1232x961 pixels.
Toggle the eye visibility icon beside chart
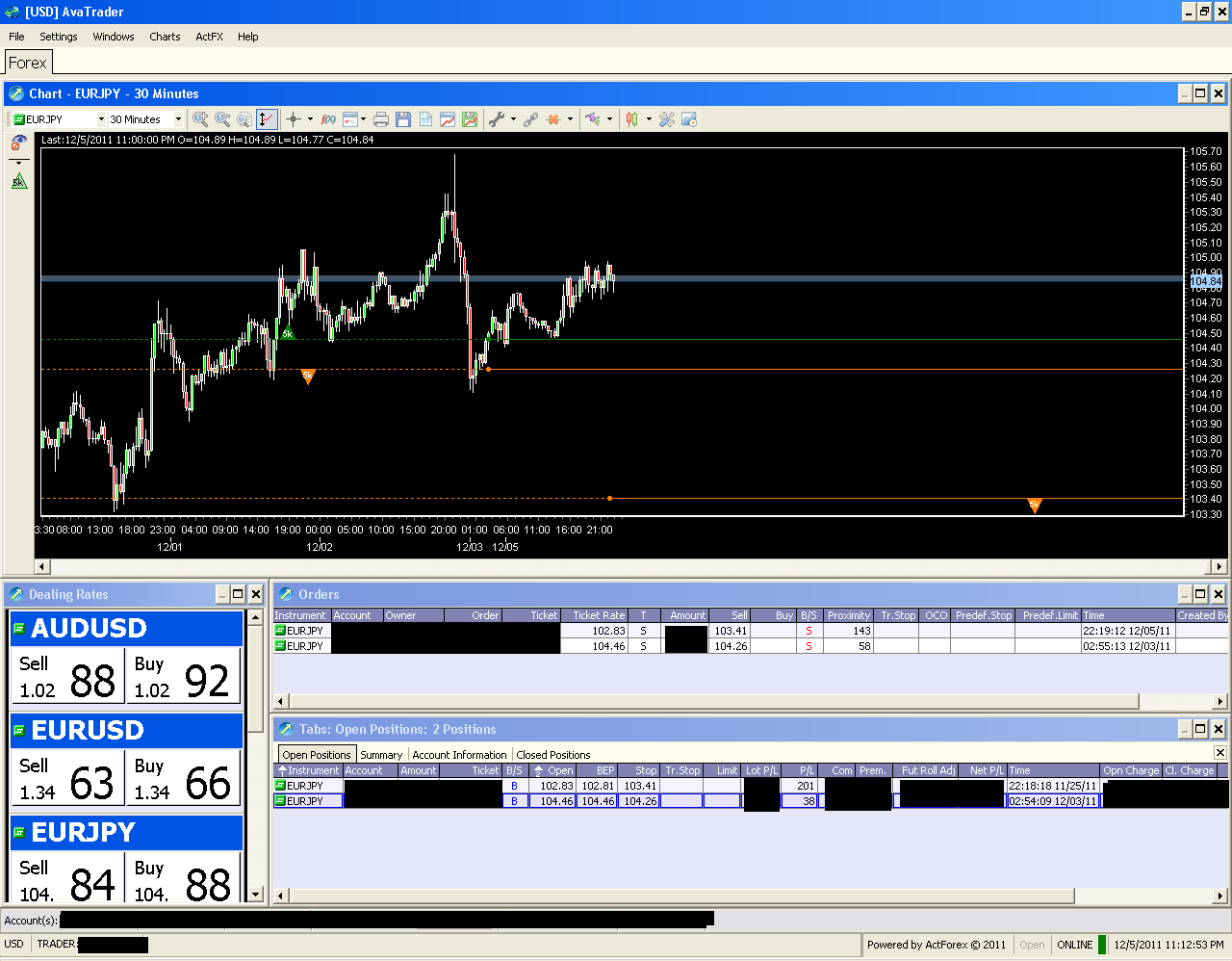coord(18,143)
